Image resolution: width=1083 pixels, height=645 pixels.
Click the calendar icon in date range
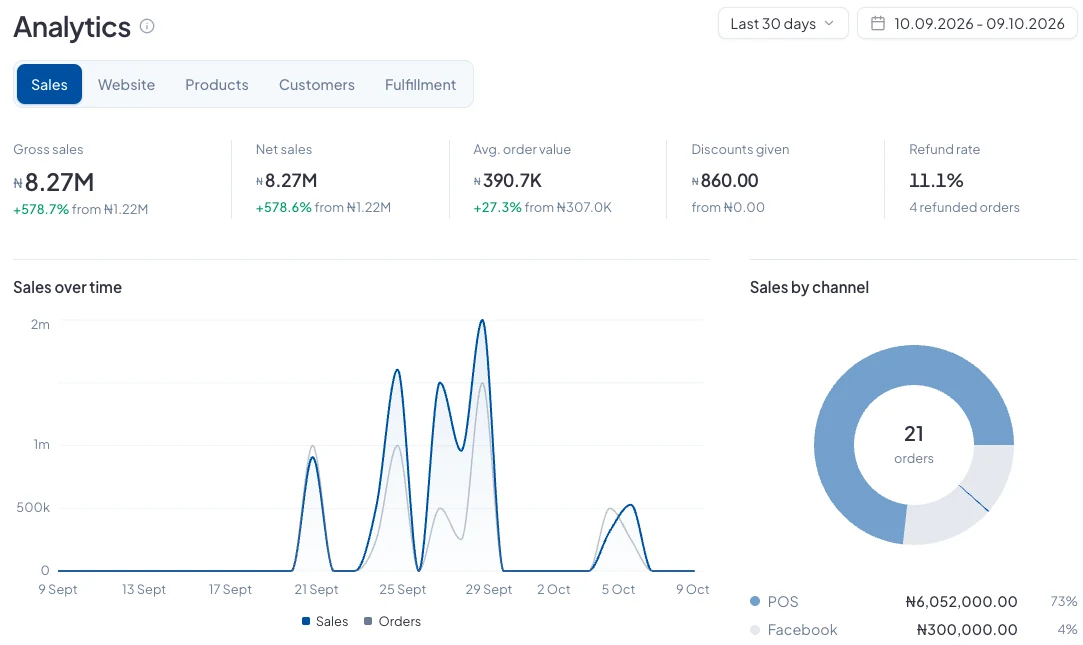[877, 23]
